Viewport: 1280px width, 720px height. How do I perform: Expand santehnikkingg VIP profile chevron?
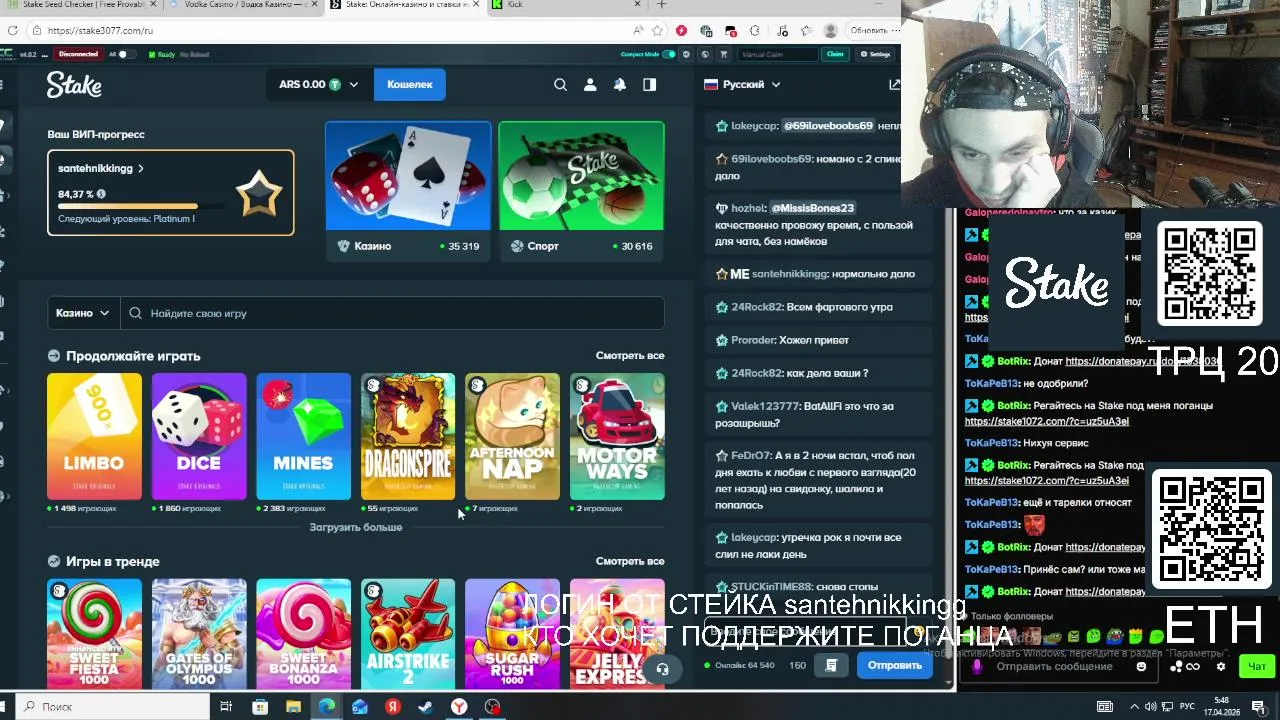click(141, 169)
